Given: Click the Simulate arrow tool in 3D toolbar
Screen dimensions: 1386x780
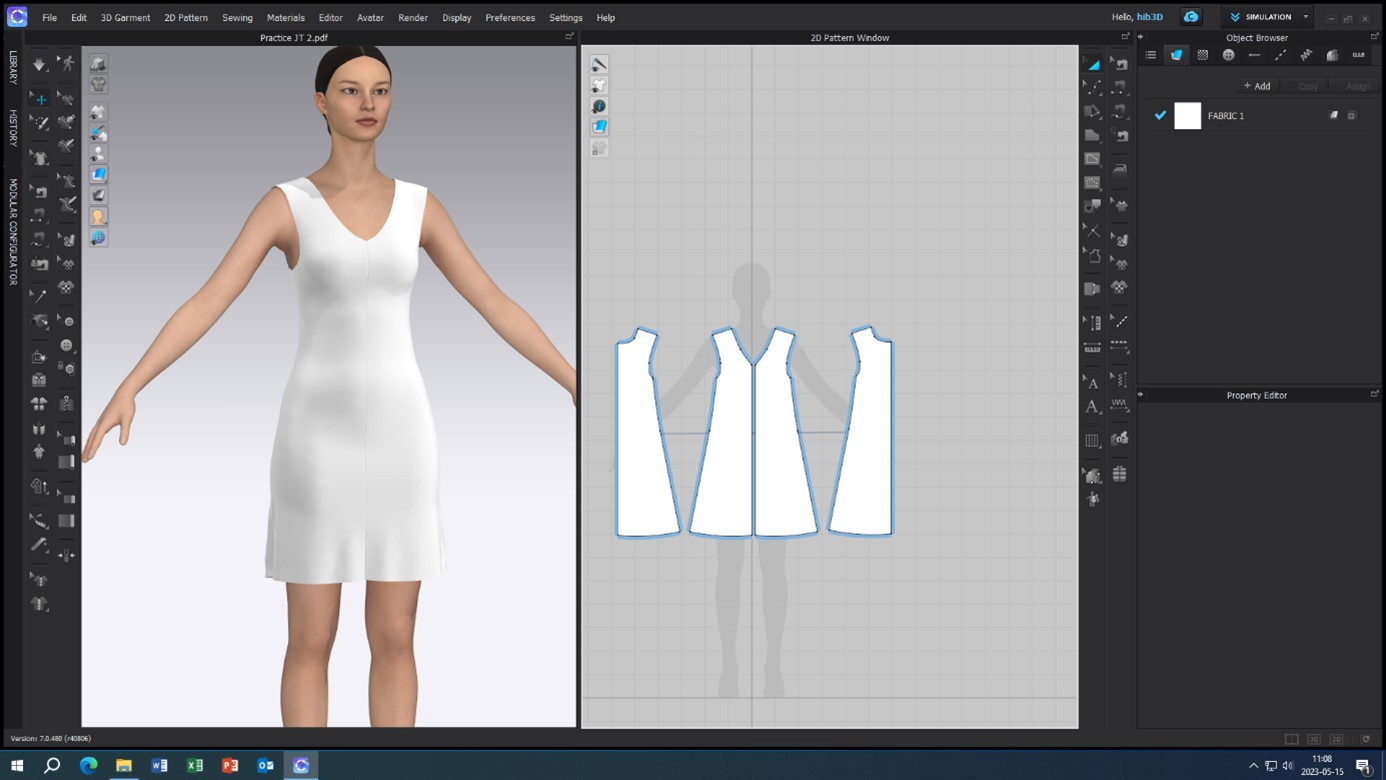Looking at the screenshot, I should pos(39,65).
